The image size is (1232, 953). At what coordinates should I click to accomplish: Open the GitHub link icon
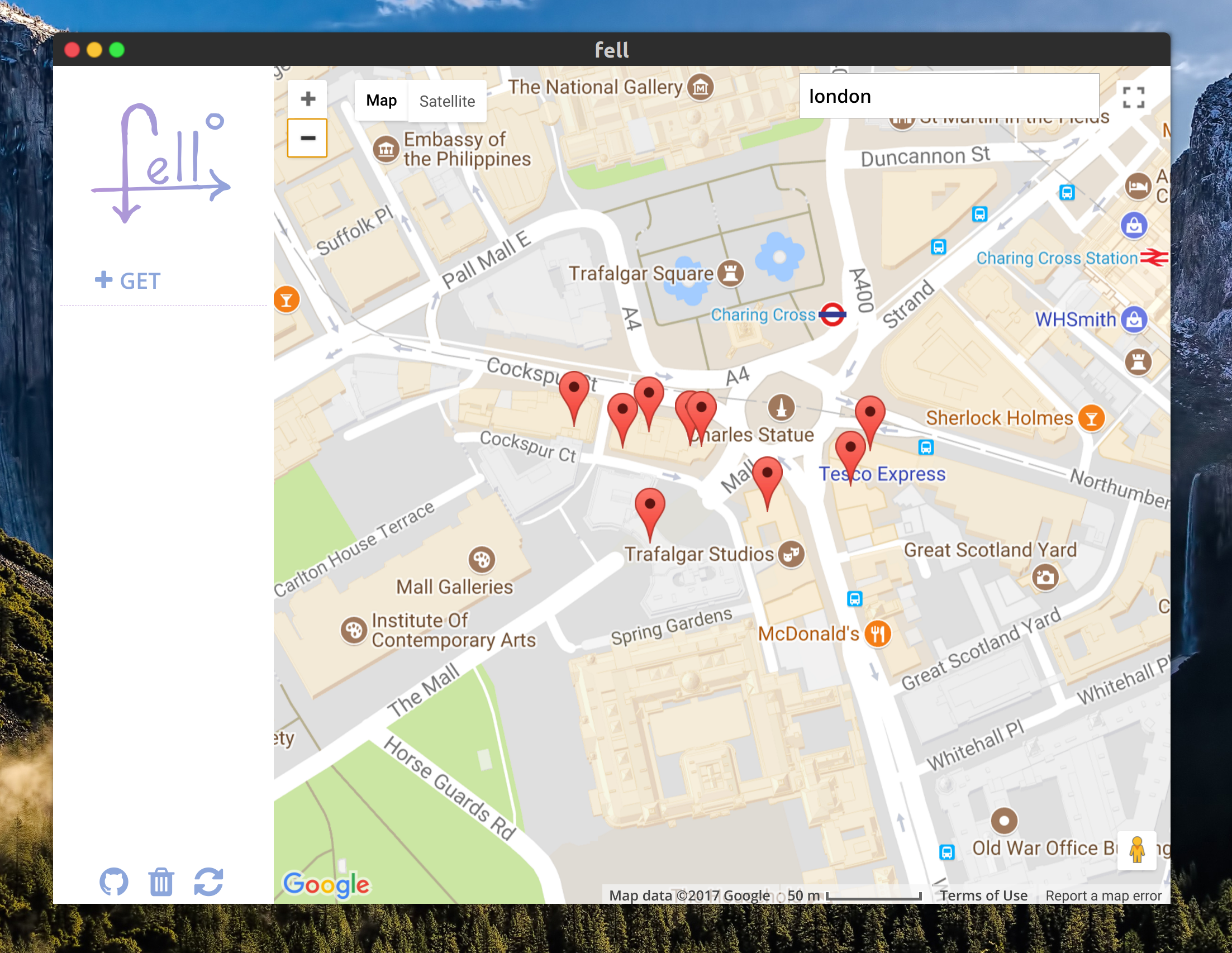coord(114,881)
